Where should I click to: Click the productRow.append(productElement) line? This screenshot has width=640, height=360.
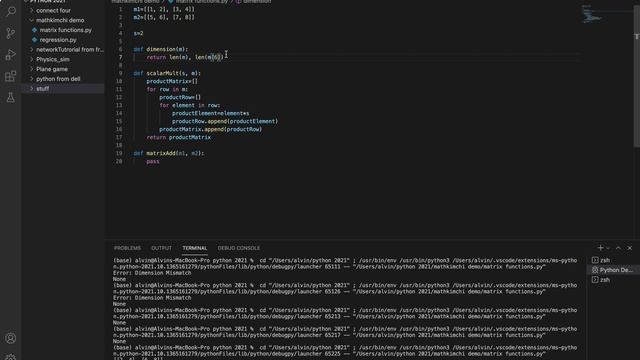224,122
